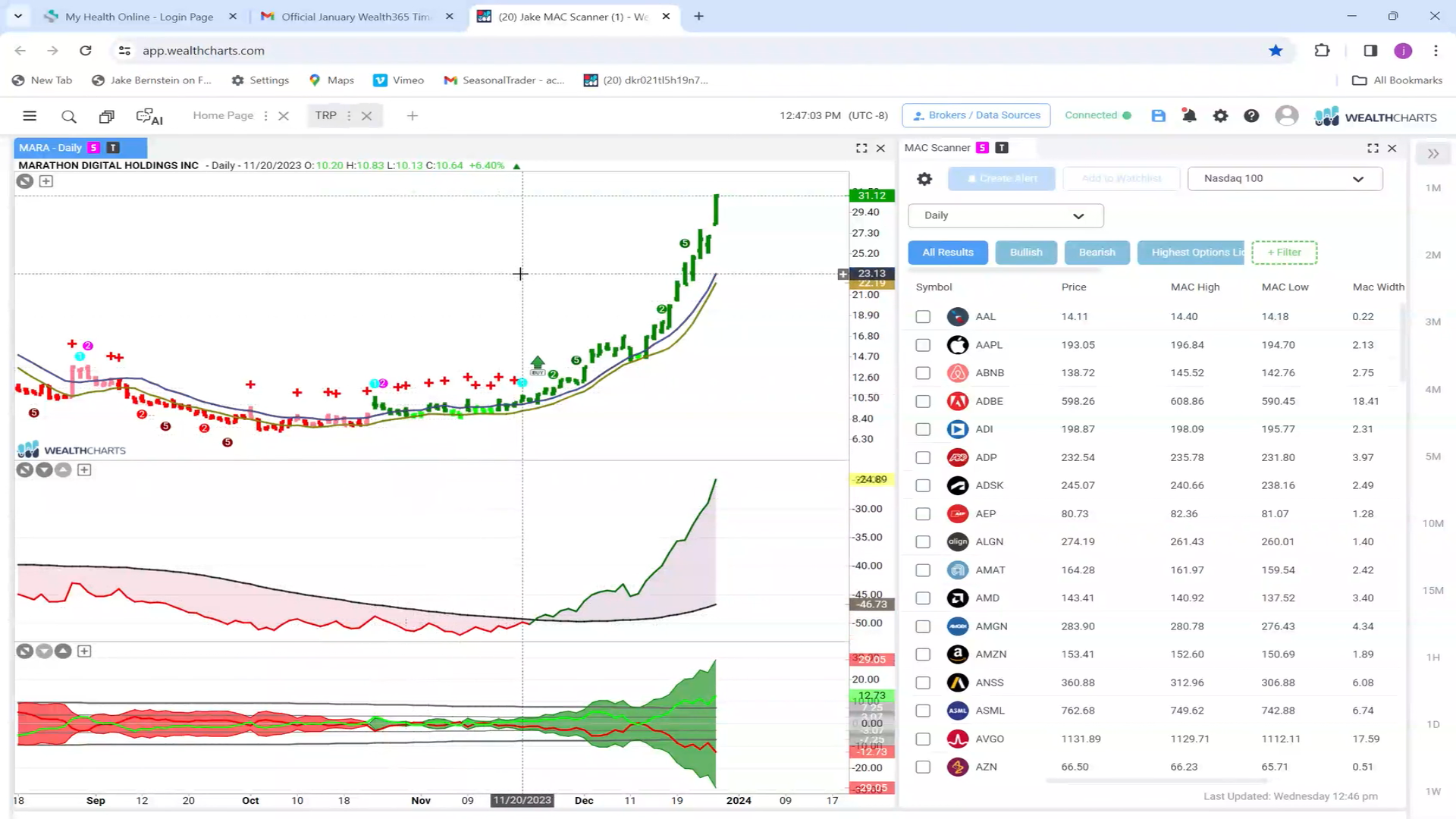Viewport: 1456px width, 819px height.
Task: Filter scanner by Bullish
Action: (x=1026, y=253)
